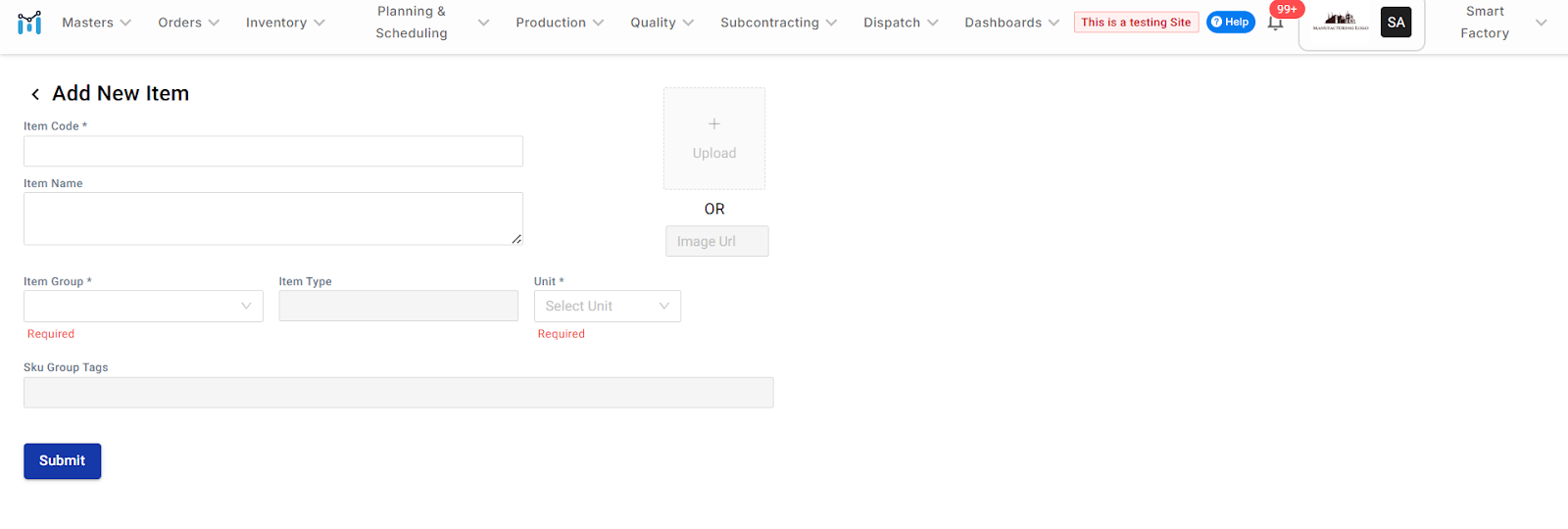Click the manufacturing company logo

[1340, 22]
